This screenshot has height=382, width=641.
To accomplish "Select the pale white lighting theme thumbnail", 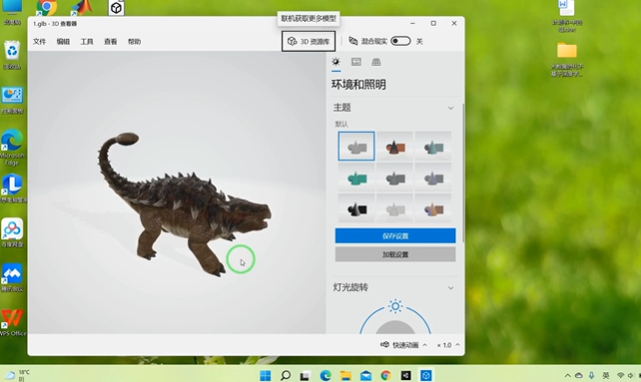I will coord(394,209).
